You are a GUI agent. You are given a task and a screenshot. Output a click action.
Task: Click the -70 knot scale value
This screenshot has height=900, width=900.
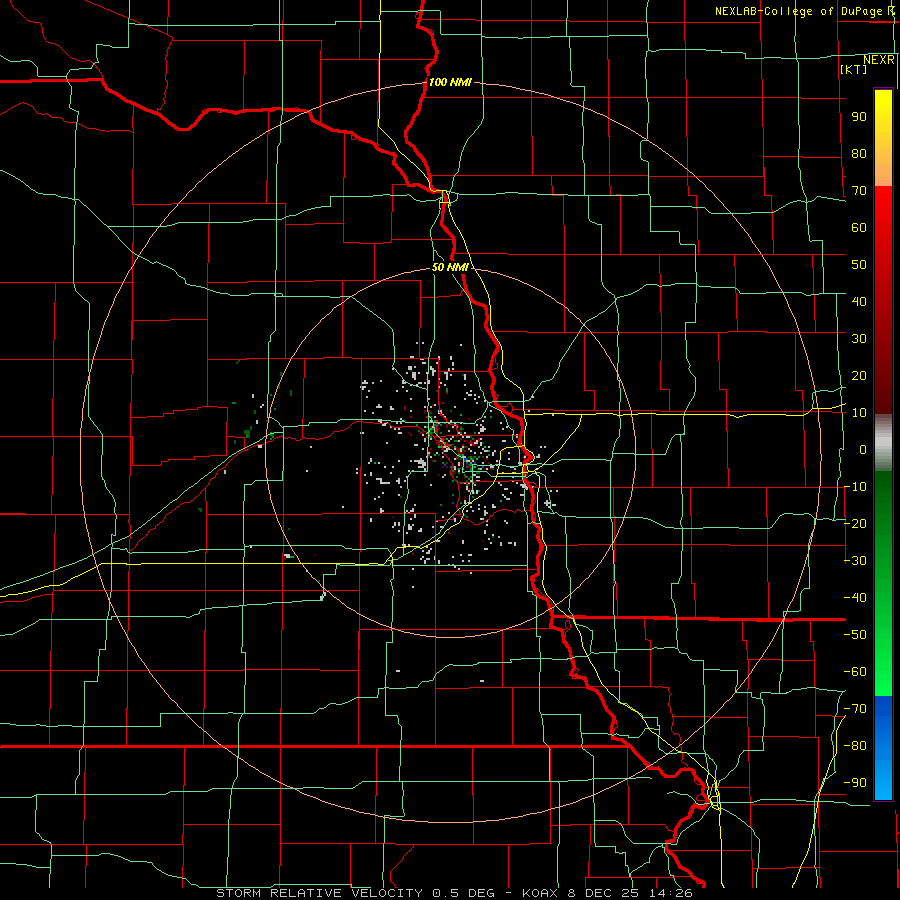click(855, 709)
